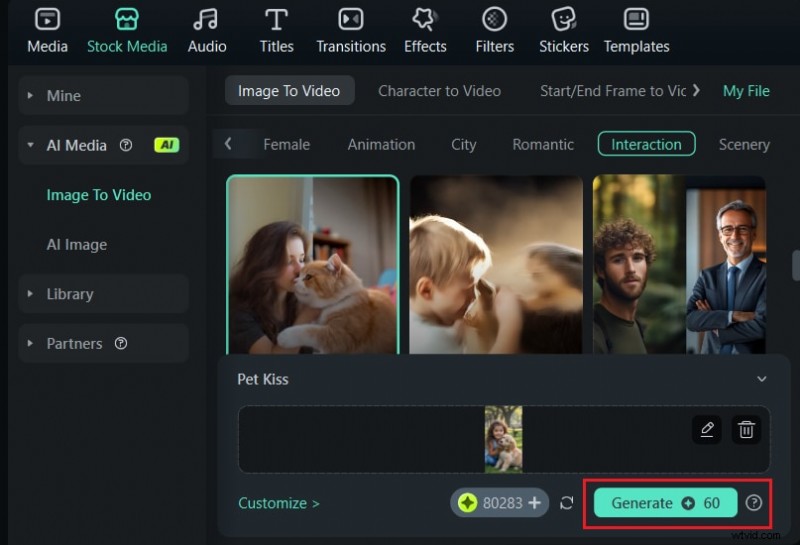Select the Female category
This screenshot has height=545, width=800.
coord(286,144)
